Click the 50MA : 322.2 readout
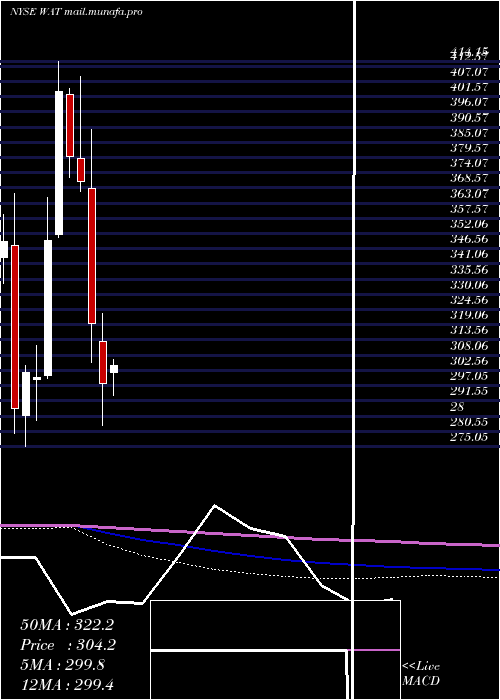The image size is (500, 700). click(x=67, y=625)
